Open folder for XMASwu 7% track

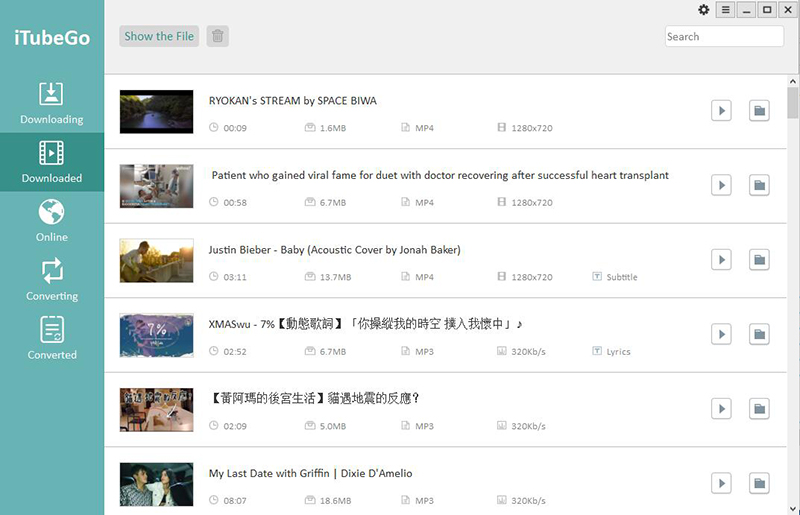759,334
